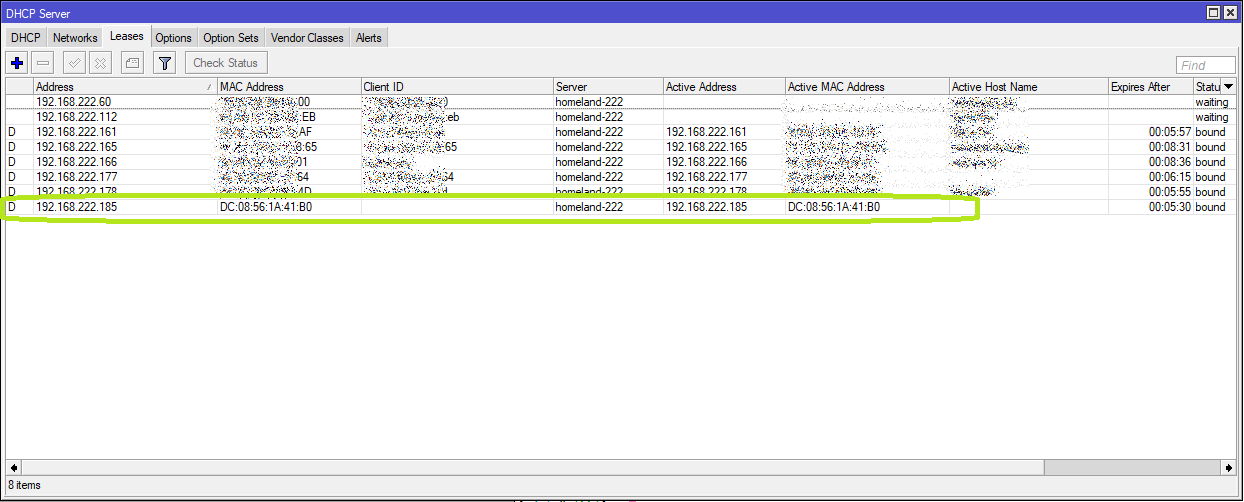The width and height of the screenshot is (1244, 502).
Task: Click the expiry value 00:08:31
Action: pyautogui.click(x=1170, y=147)
